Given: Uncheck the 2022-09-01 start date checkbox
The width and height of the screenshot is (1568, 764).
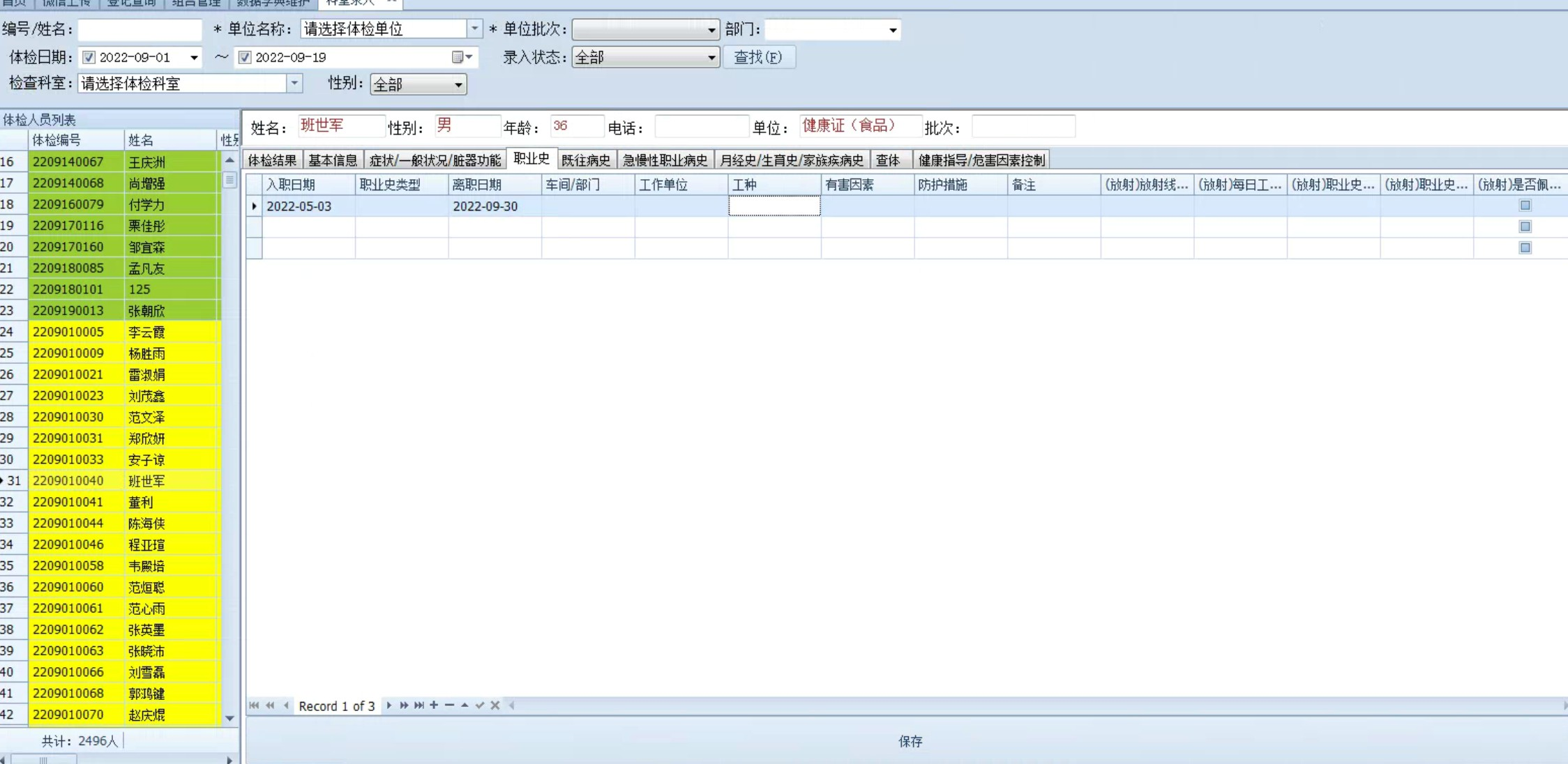Looking at the screenshot, I should click(89, 57).
